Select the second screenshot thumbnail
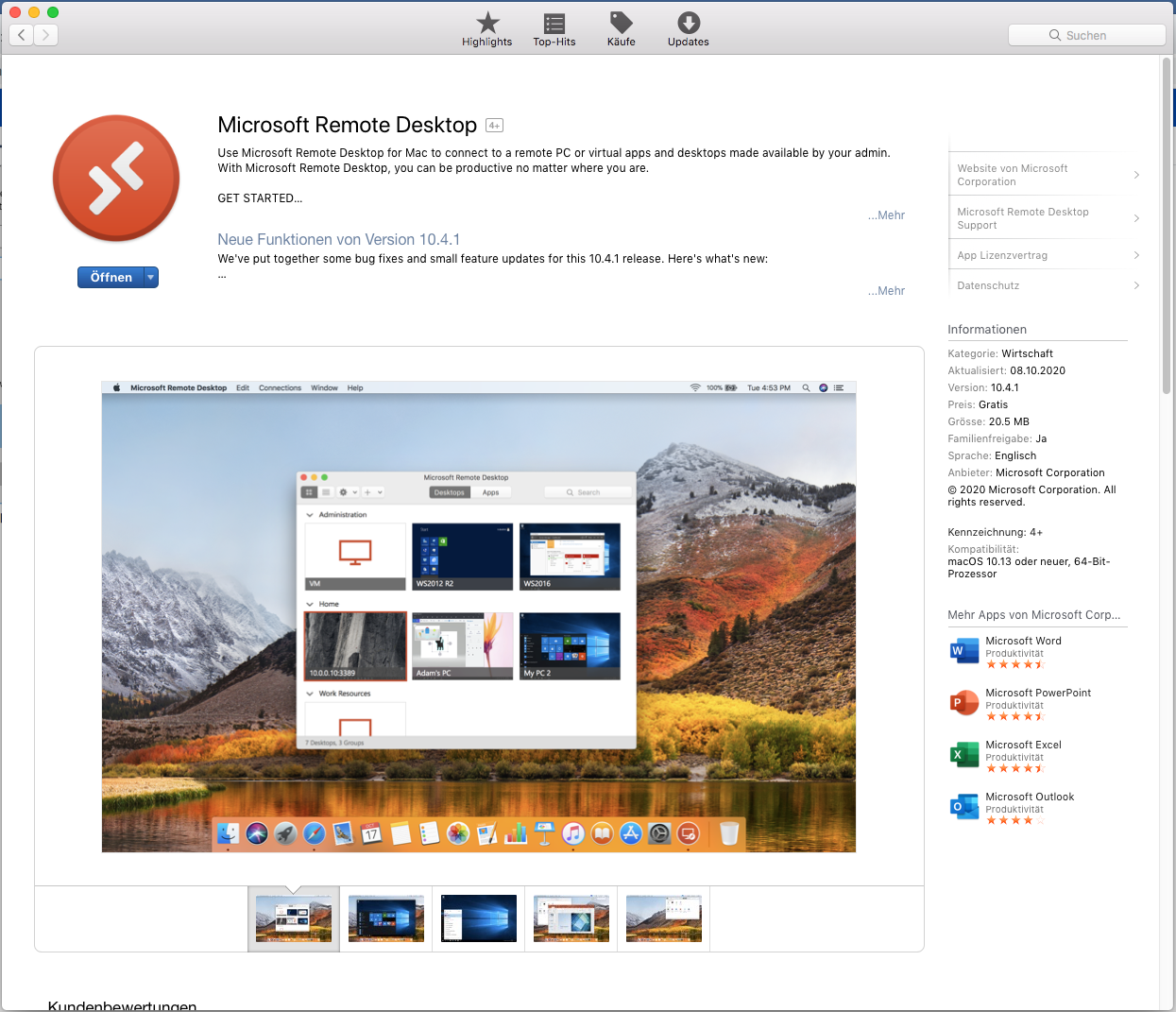Screen dimensions: 1176x1012 click(x=386, y=918)
